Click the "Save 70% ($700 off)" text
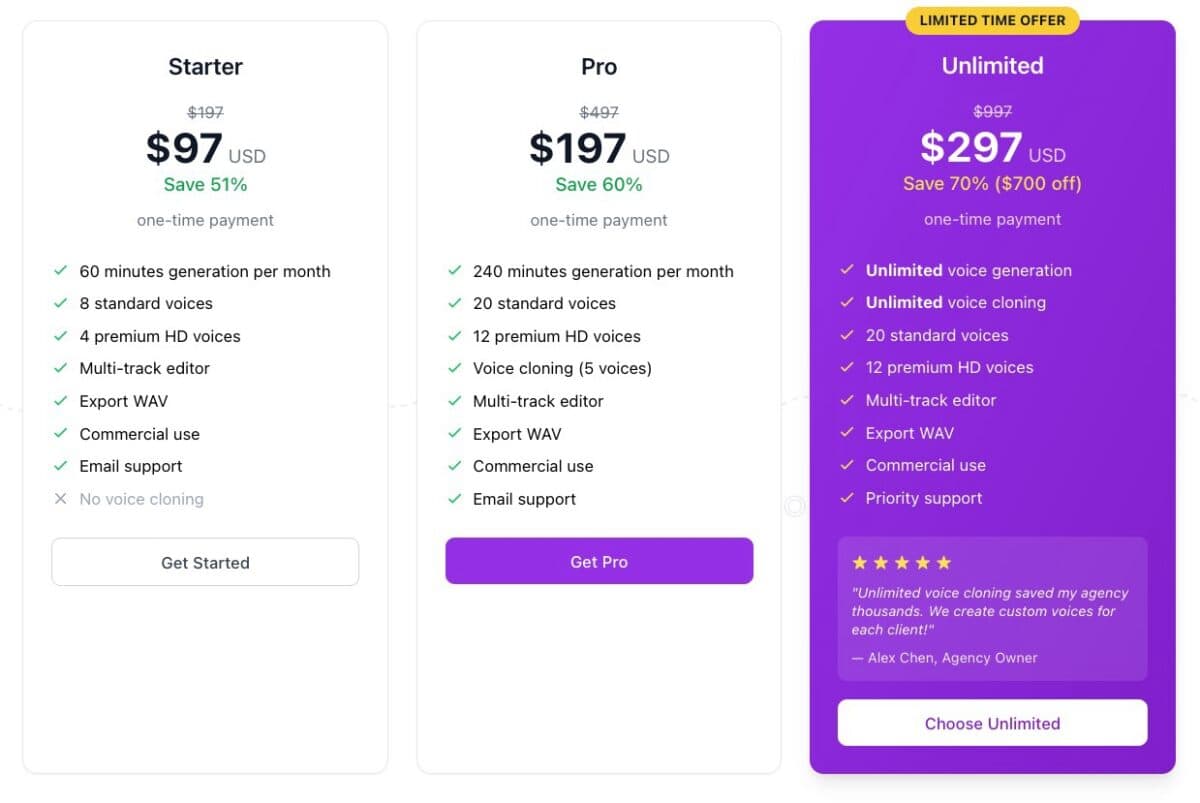 tap(992, 183)
